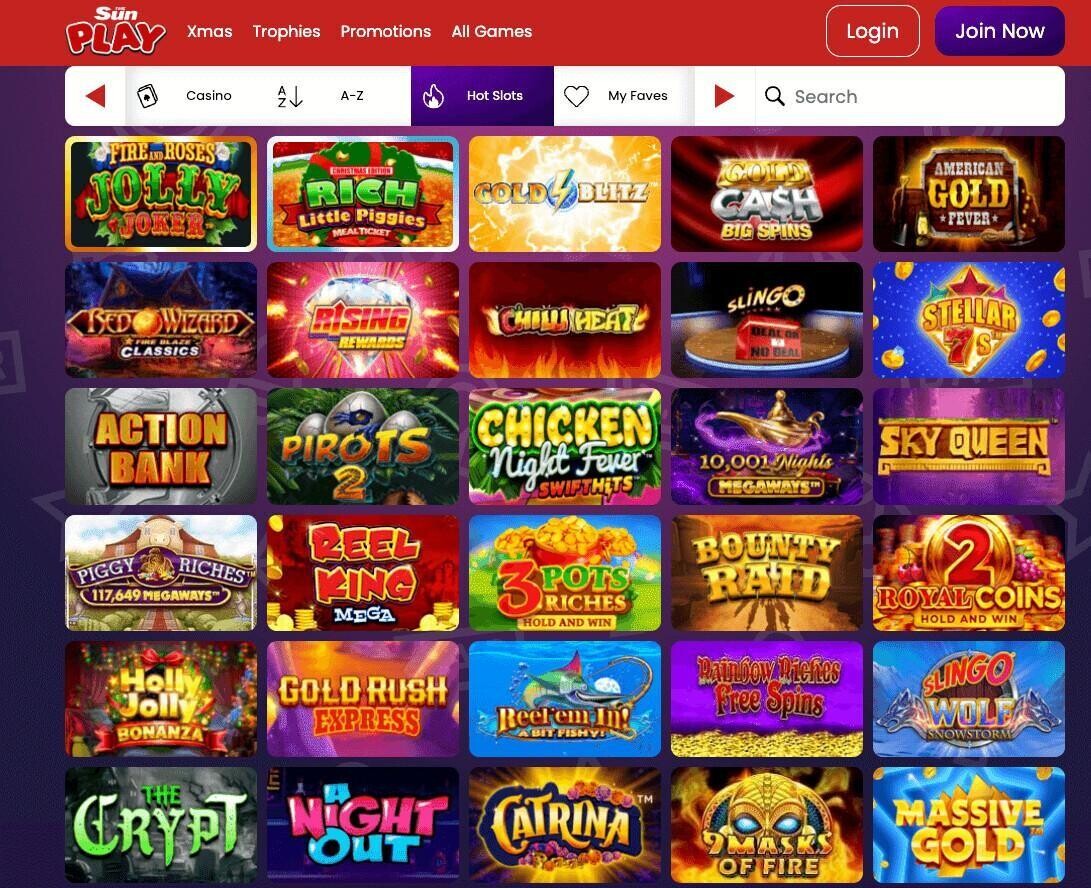The width and height of the screenshot is (1091, 888).
Task: Launch the Pirots 2 game tile
Action: pos(363,446)
